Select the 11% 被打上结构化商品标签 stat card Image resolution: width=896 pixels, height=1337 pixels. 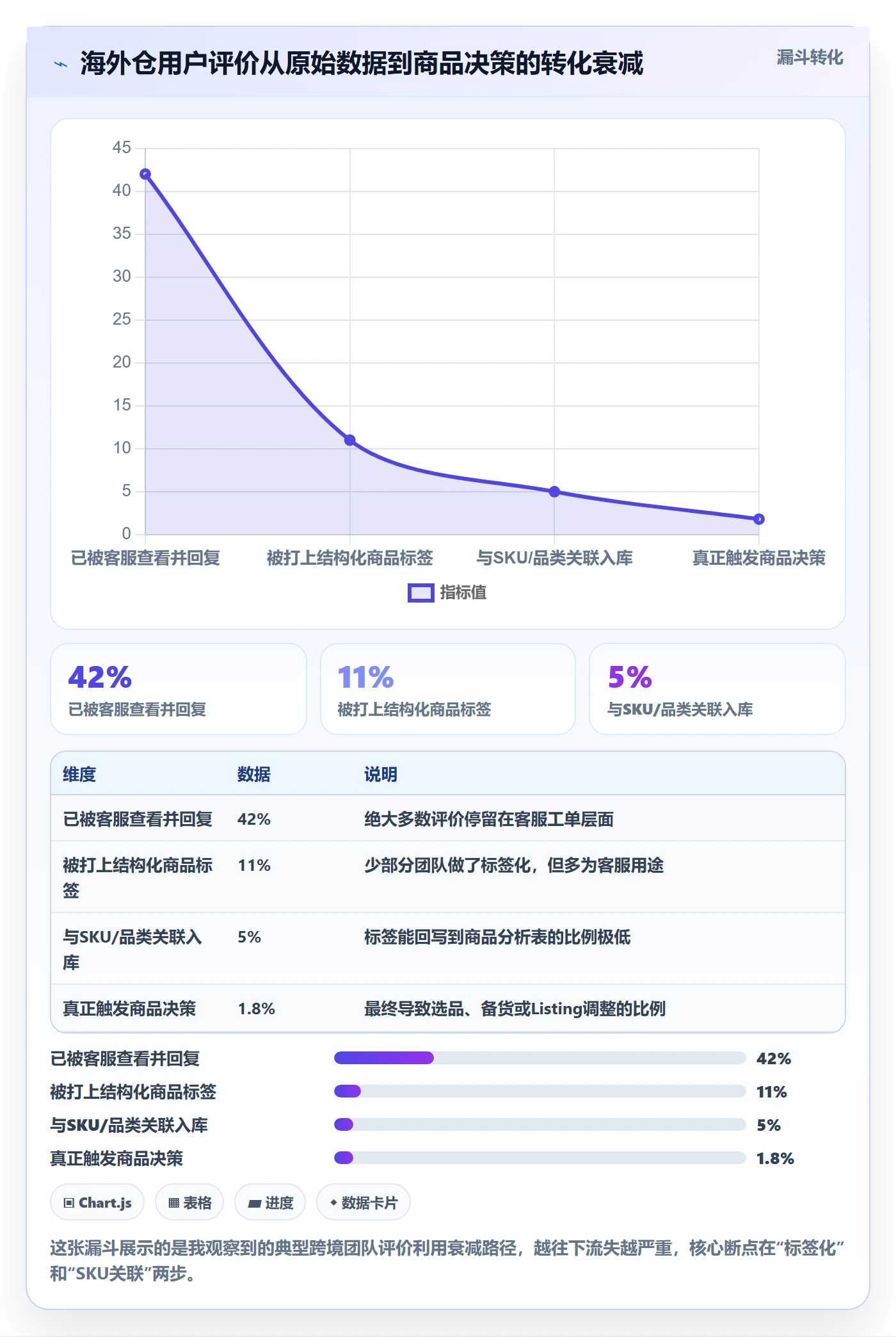pos(448,689)
